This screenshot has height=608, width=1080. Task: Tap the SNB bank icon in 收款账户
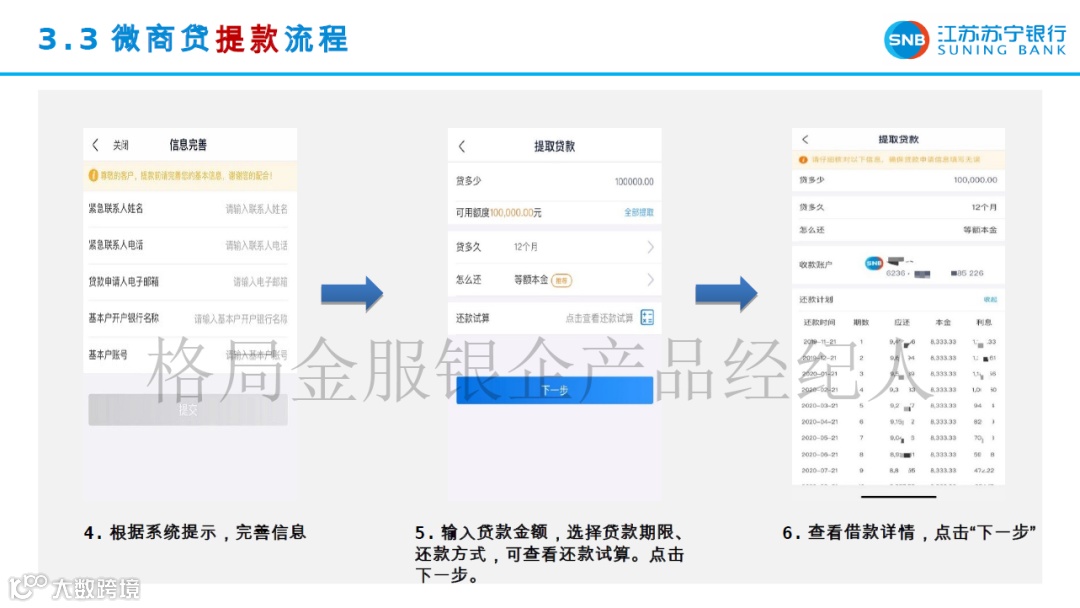(873, 263)
